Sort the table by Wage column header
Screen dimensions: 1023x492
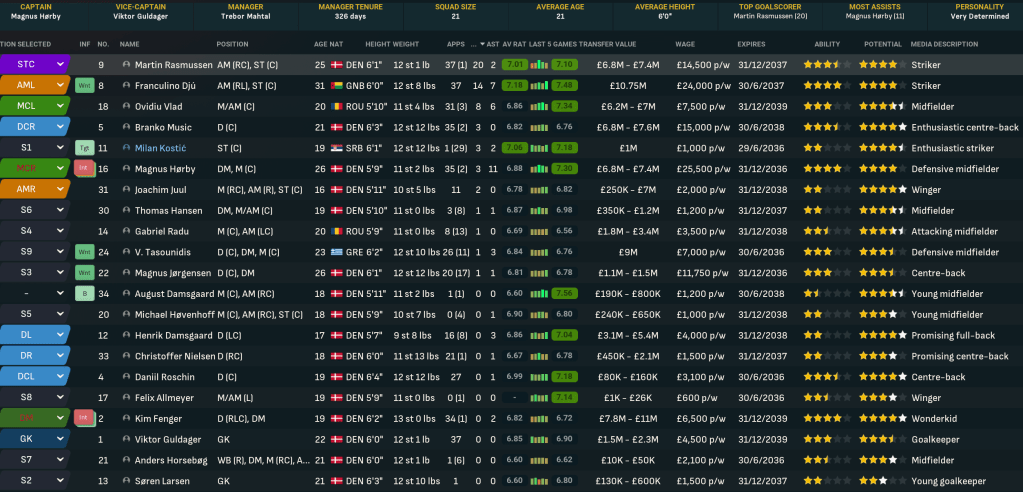click(685, 45)
